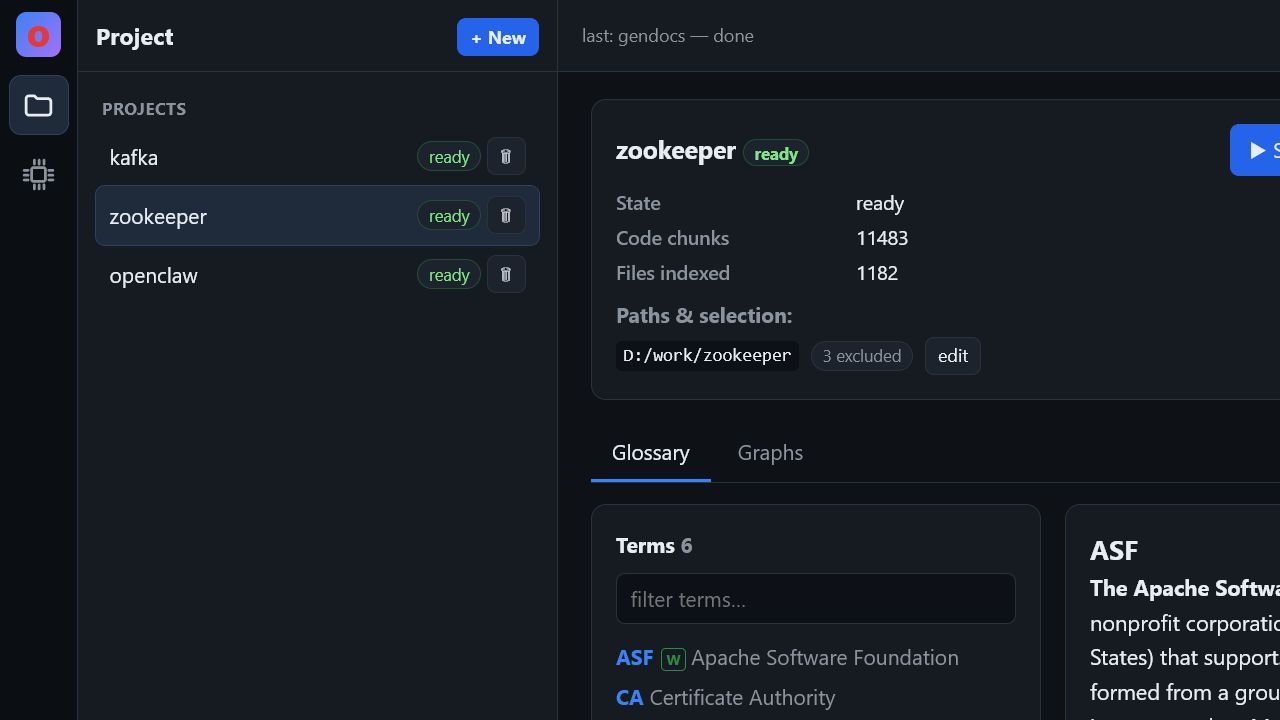Click the blue play button at top right
Image resolution: width=1280 pixels, height=720 pixels.
[1255, 150]
